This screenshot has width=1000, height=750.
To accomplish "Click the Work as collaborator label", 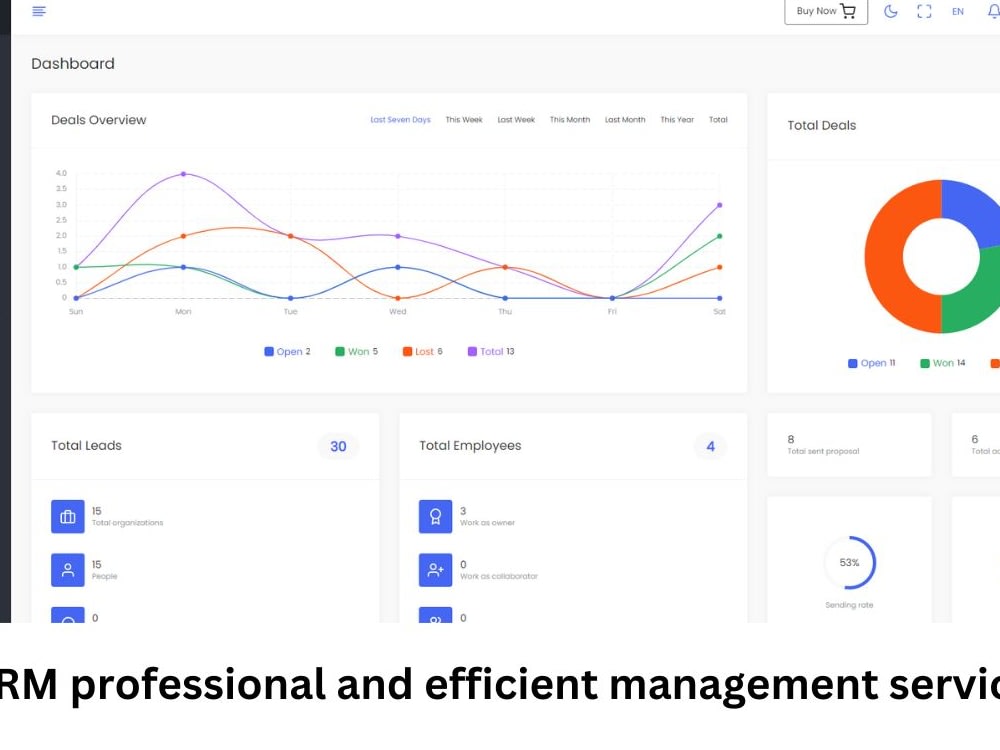I will pos(499,577).
